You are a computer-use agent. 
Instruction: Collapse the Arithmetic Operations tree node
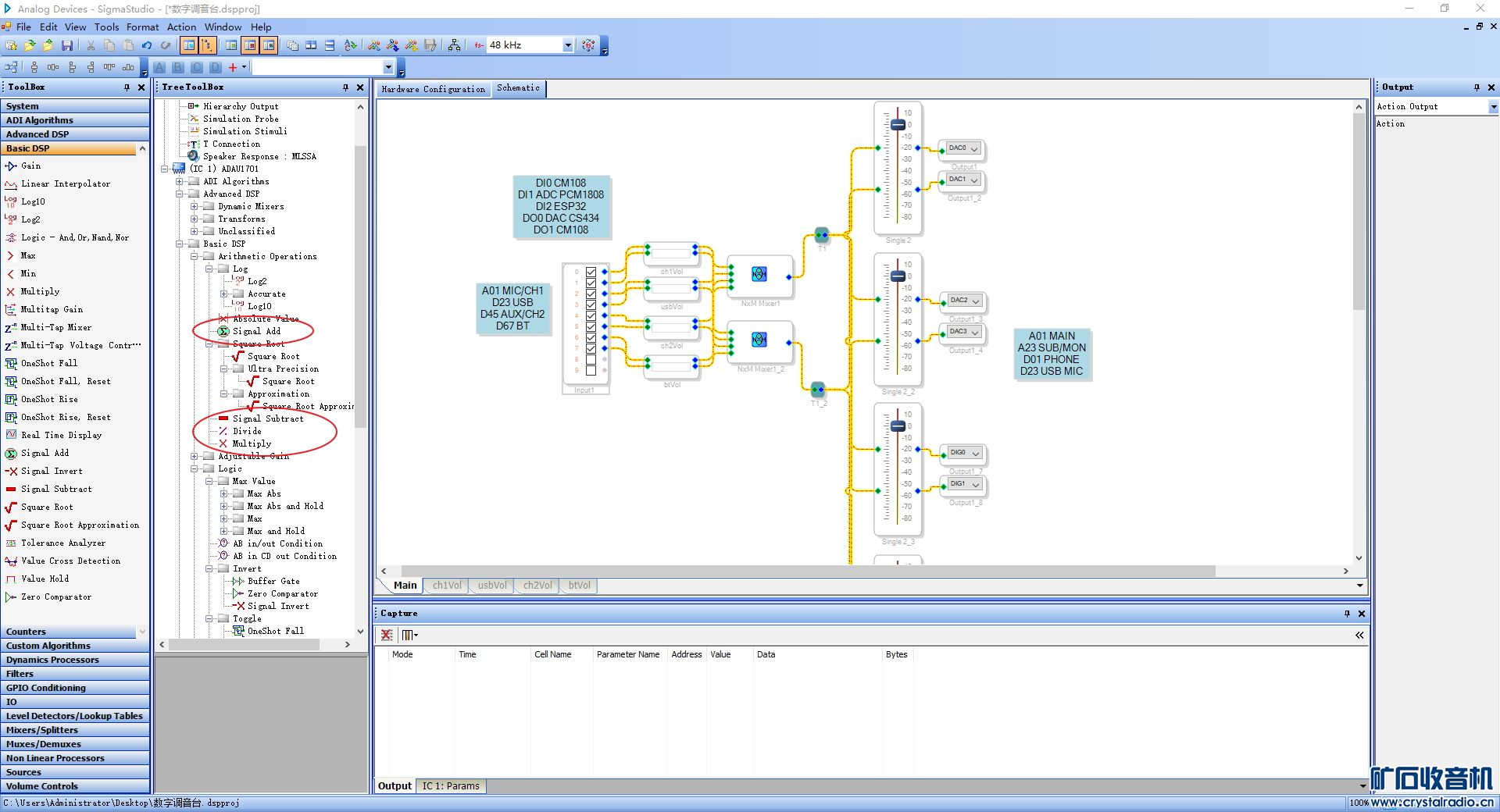pyautogui.click(x=195, y=256)
